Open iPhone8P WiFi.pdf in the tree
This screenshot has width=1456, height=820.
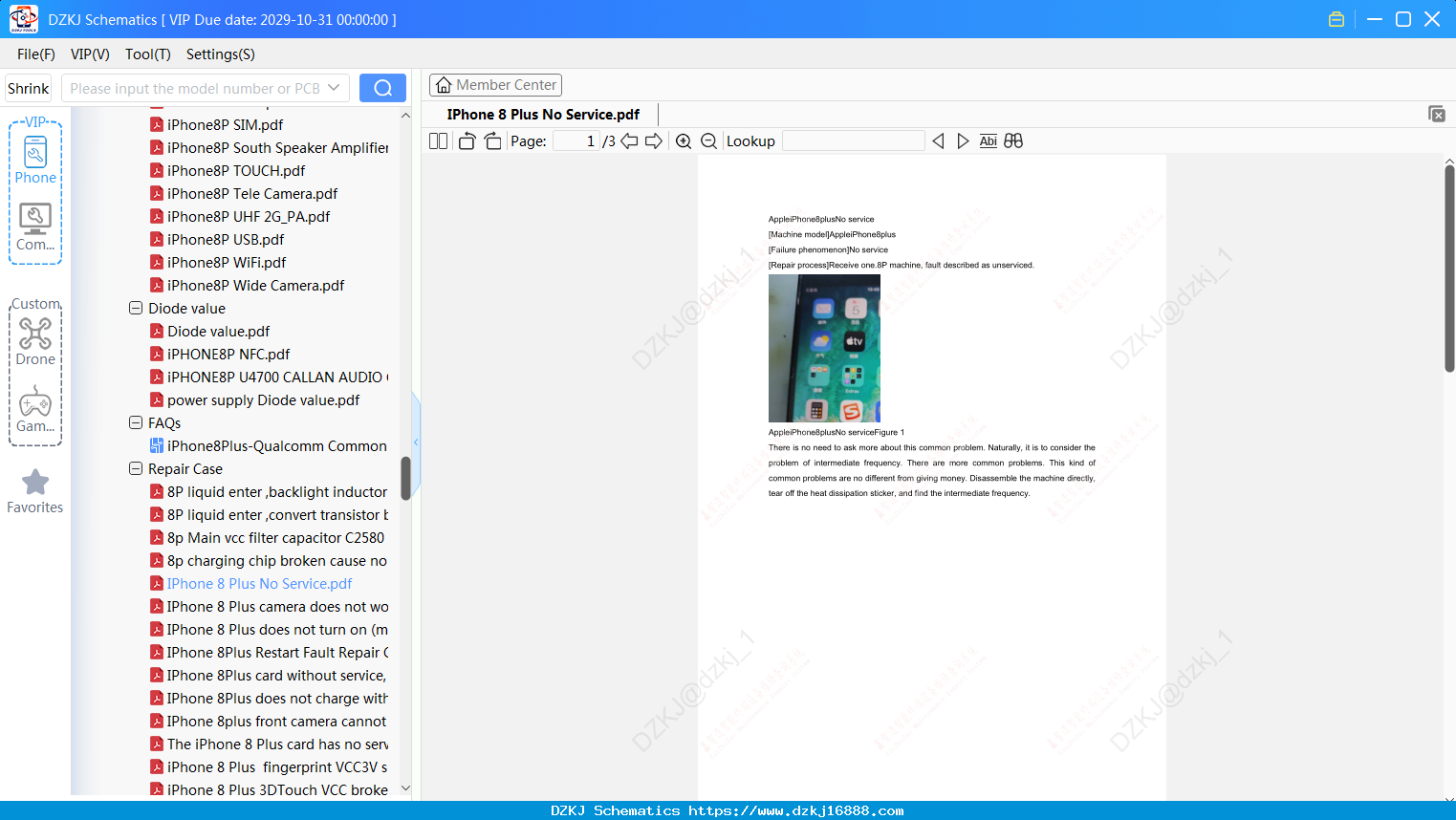(x=227, y=263)
